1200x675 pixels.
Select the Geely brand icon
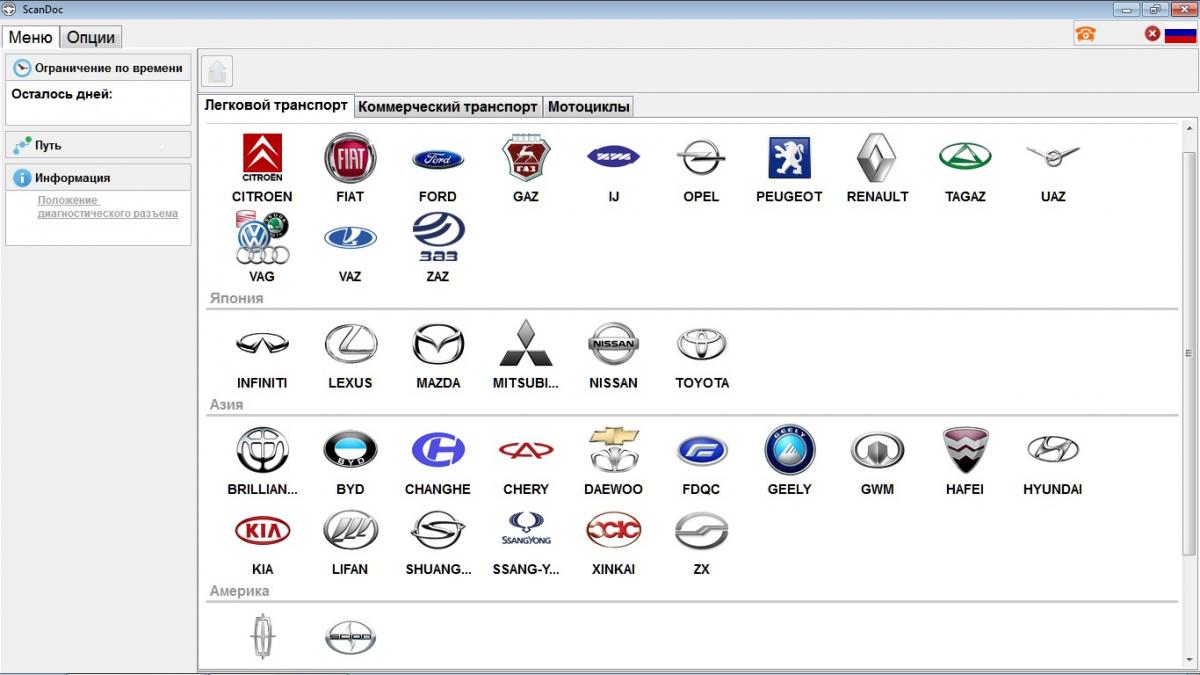[789, 450]
